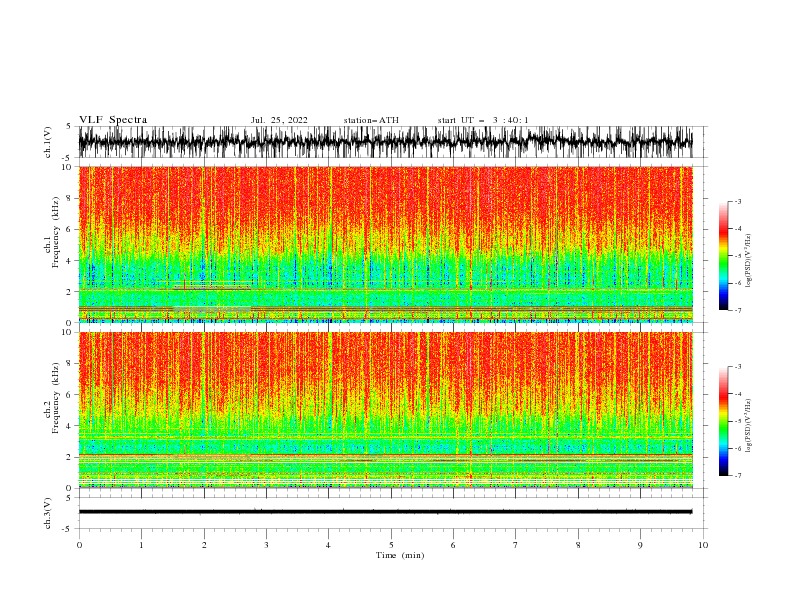The height and width of the screenshot is (612, 792).
Task: Click the "-3" label on ch.1 colorbar
Action: pos(737,201)
